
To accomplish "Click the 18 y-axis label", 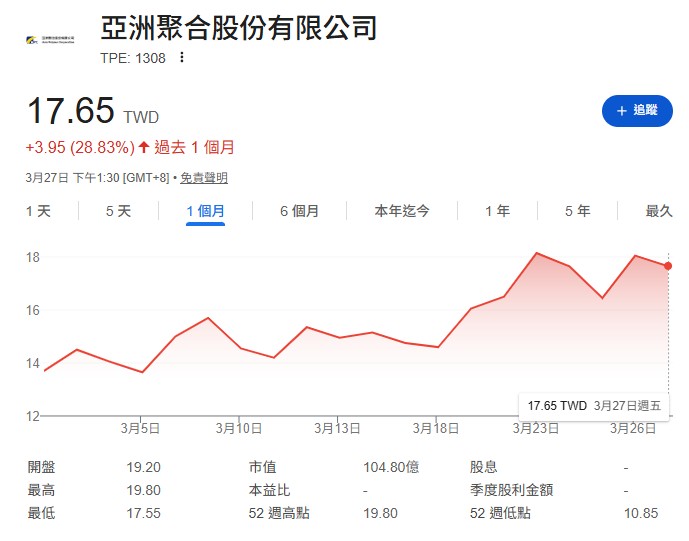I will click(33, 257).
